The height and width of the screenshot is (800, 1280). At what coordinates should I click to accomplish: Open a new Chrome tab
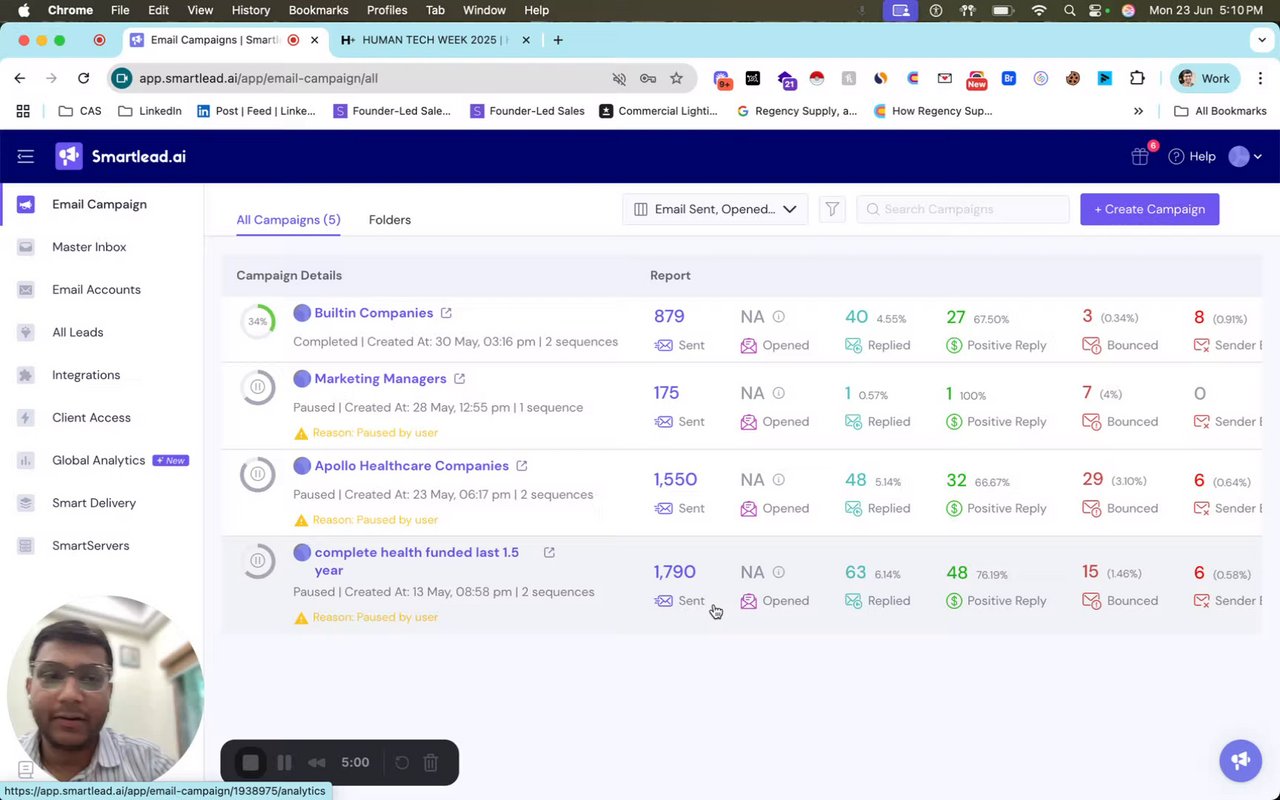(558, 40)
